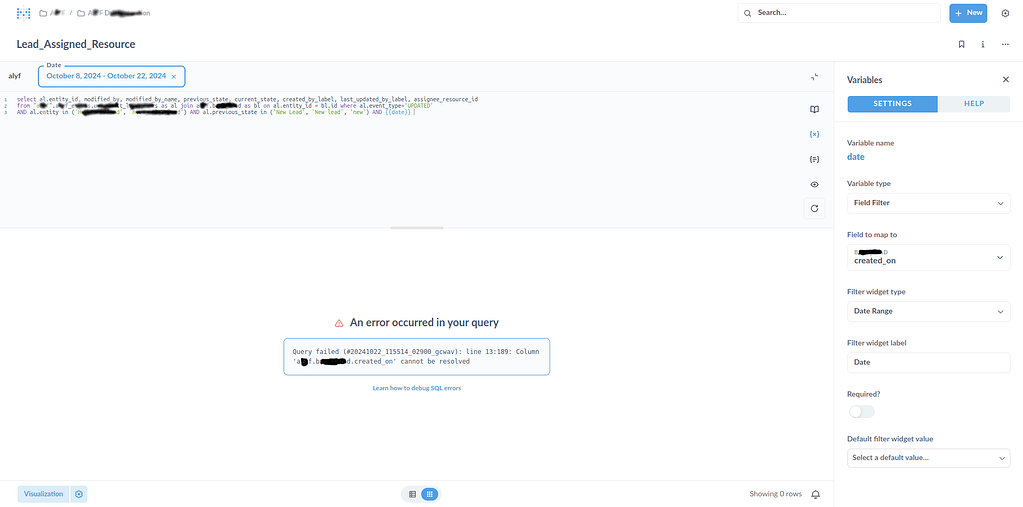
Task: Click the + New button
Action: click(x=968, y=13)
